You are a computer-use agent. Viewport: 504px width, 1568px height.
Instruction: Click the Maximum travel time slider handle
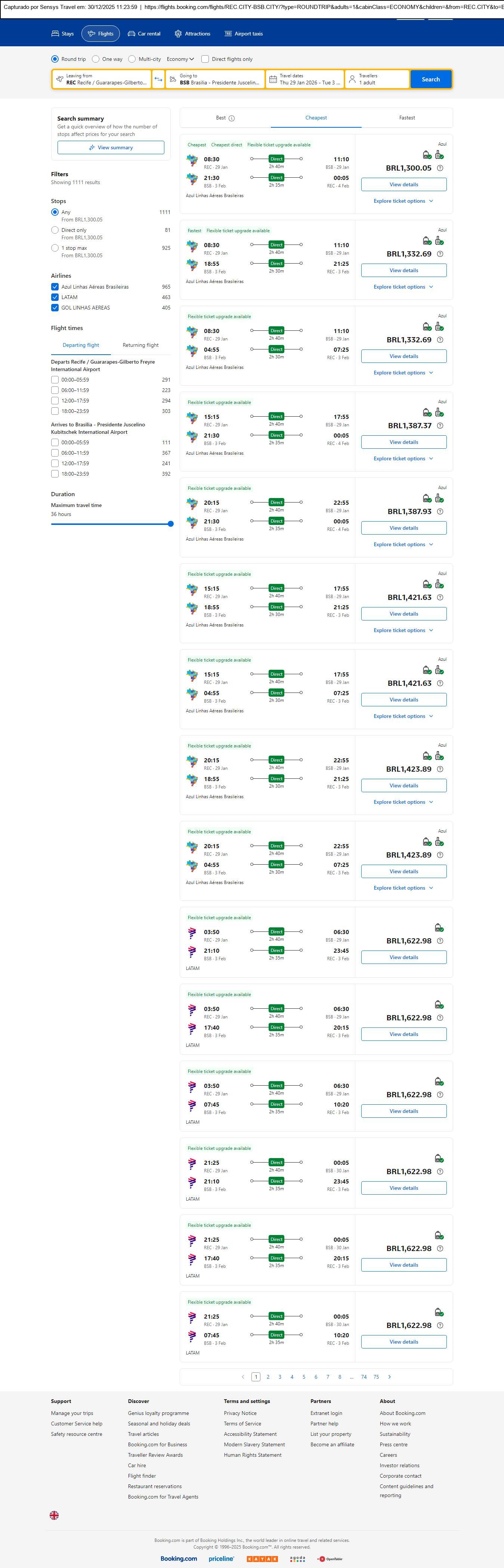pyautogui.click(x=171, y=523)
